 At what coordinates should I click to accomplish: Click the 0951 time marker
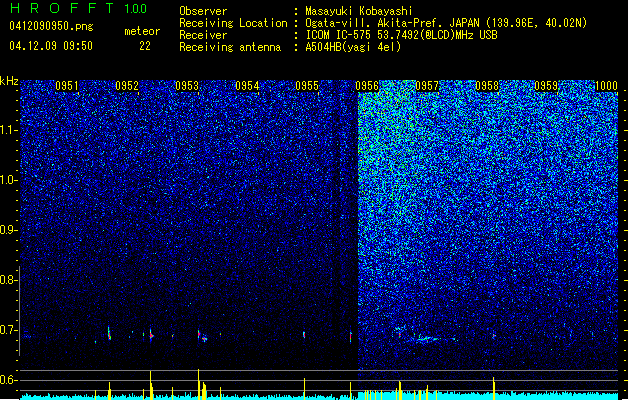pos(67,86)
